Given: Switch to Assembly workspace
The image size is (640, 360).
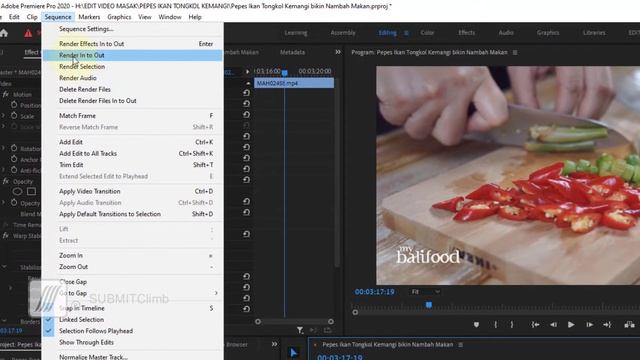Looking at the screenshot, I should pos(343,33).
